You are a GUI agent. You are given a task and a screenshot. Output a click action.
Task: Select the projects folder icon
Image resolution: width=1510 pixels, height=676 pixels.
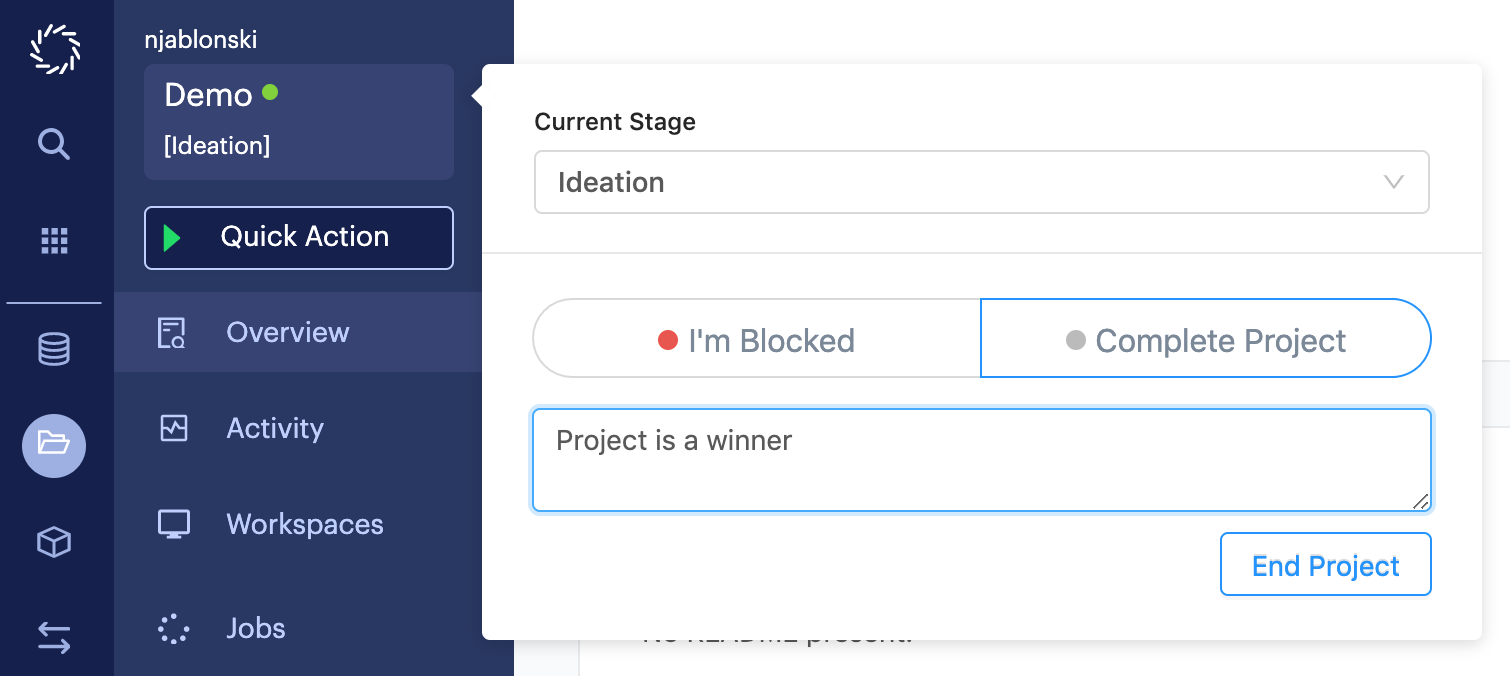click(54, 446)
